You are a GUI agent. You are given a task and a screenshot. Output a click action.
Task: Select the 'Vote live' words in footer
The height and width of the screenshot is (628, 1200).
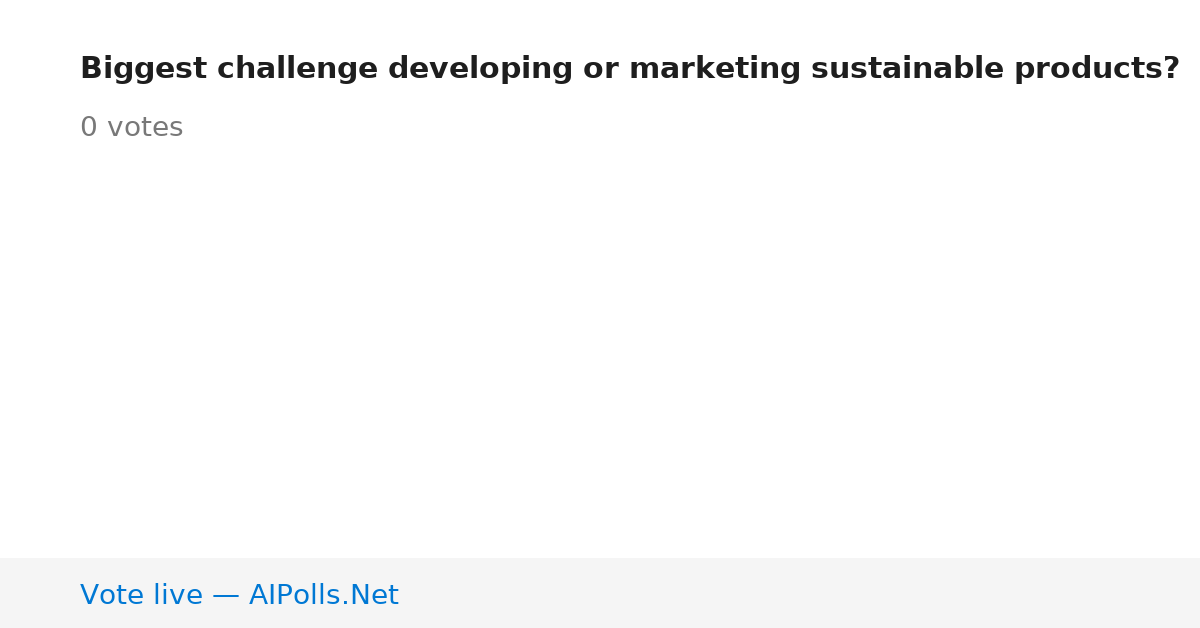pos(141,596)
